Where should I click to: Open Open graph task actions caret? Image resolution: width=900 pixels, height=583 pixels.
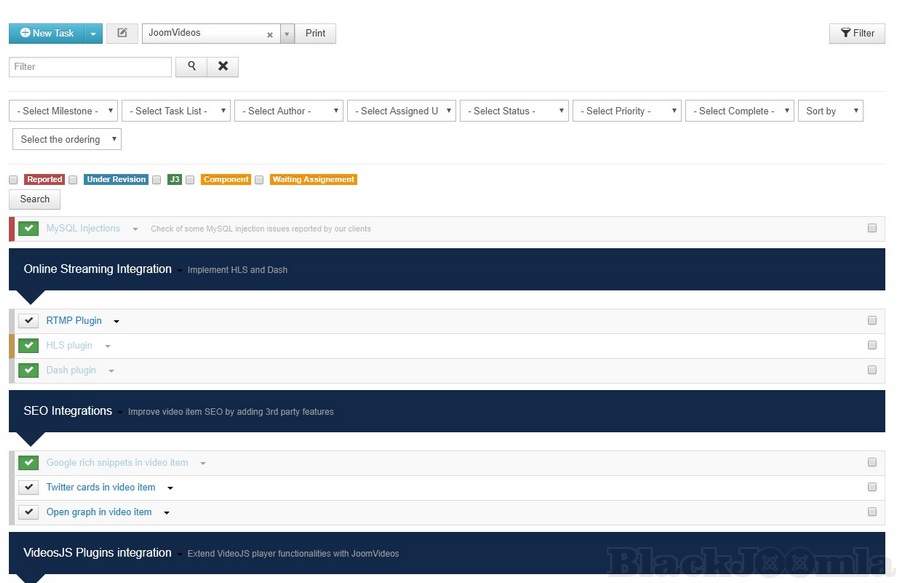click(x=166, y=513)
